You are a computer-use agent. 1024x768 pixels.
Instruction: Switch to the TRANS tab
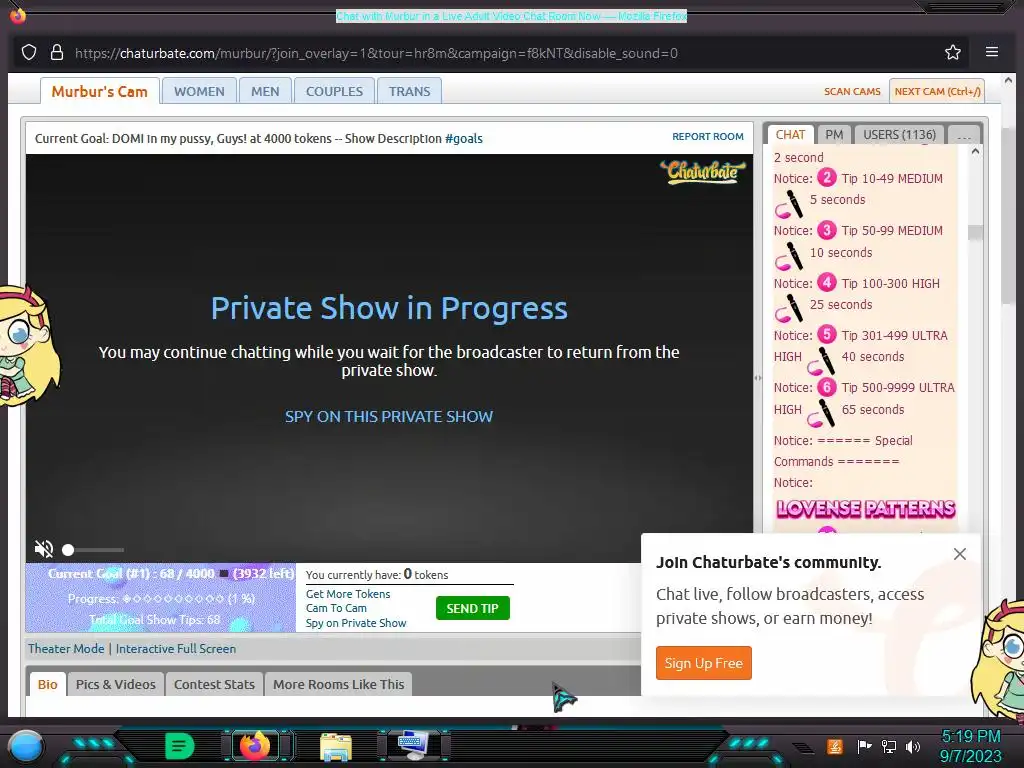pos(409,91)
